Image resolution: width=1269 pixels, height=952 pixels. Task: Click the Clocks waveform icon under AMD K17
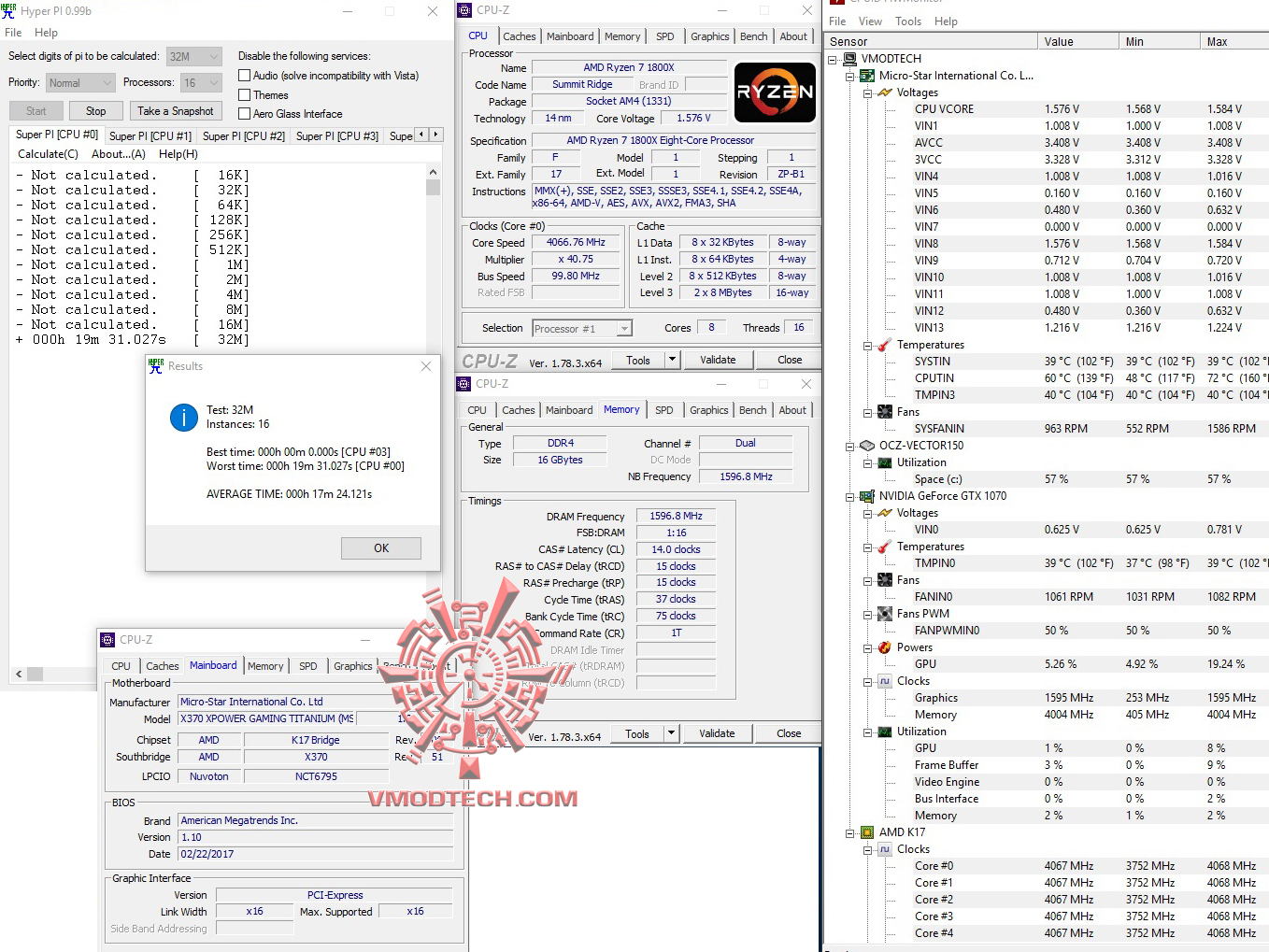(x=884, y=848)
